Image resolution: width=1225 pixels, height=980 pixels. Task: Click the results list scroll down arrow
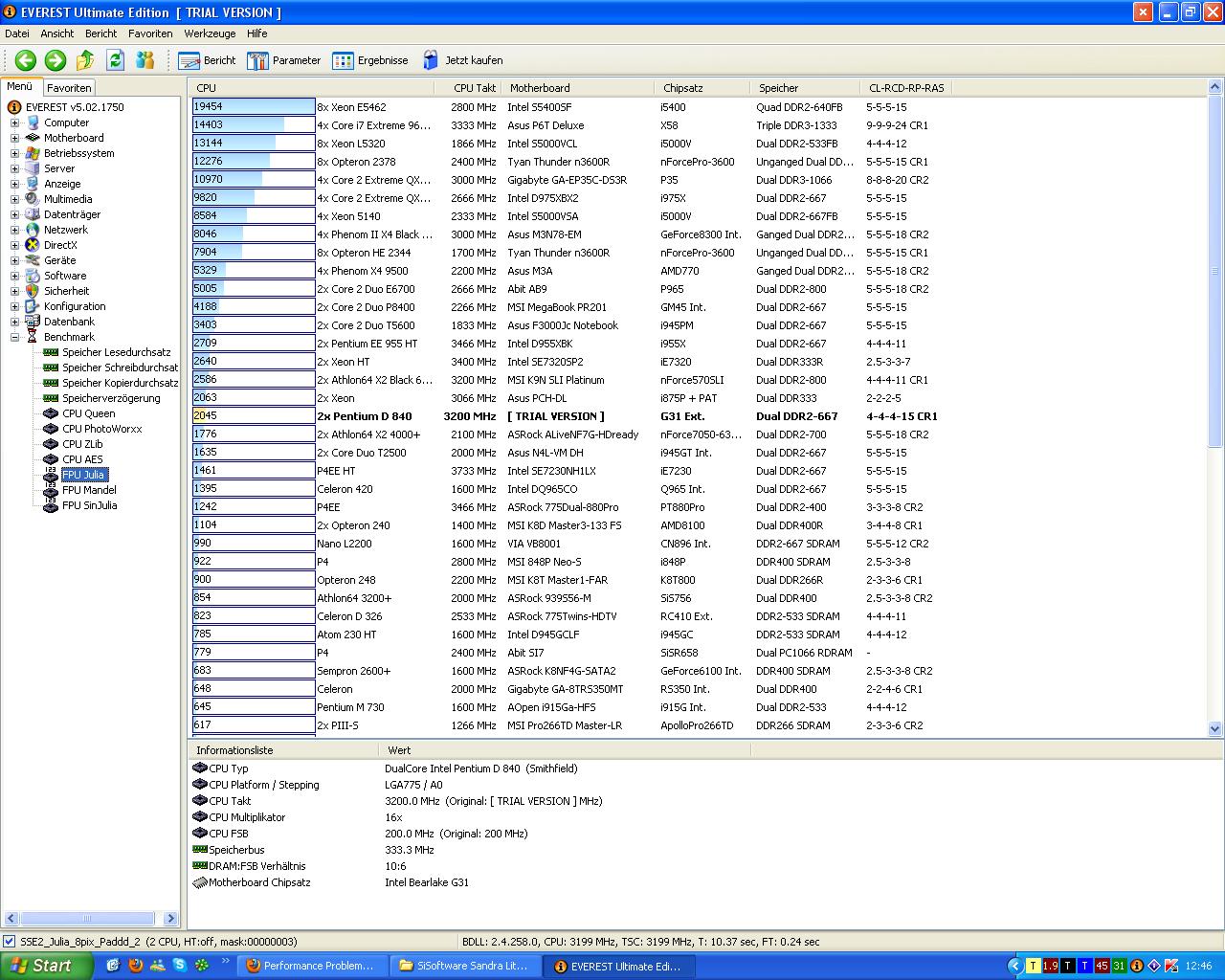[x=1215, y=728]
